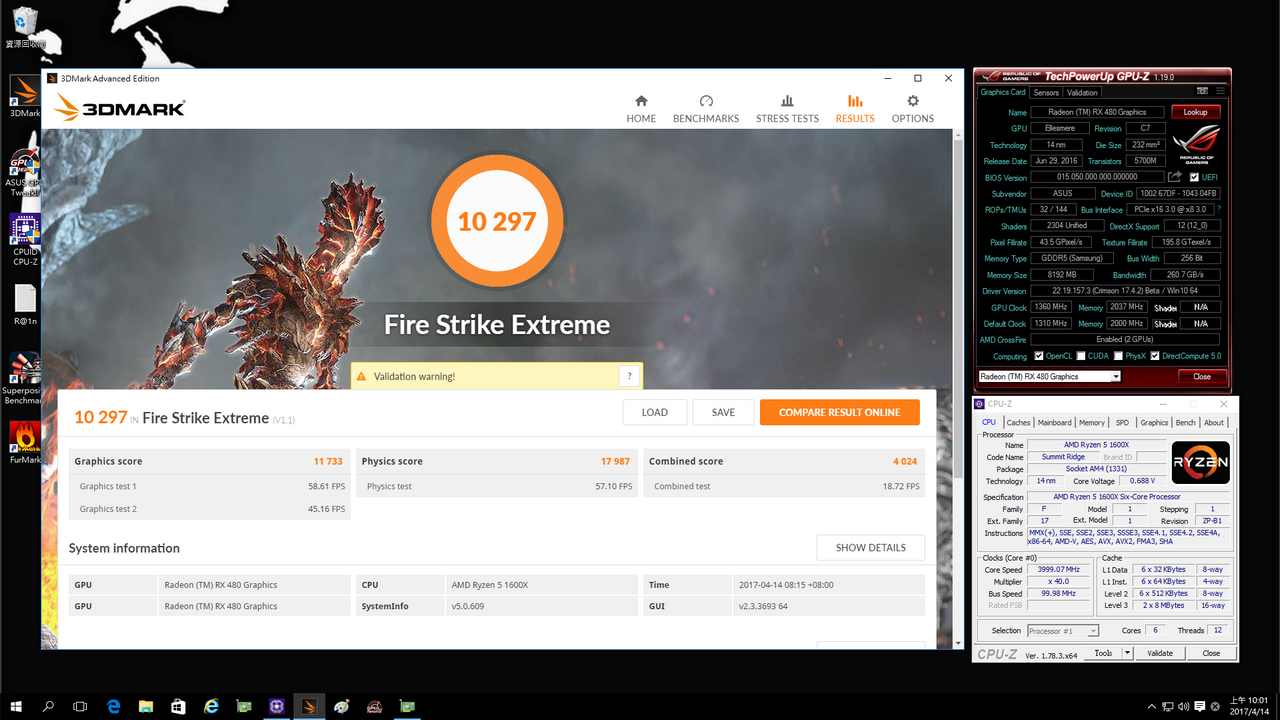Open the BENCHMARKS section in 3DMark

tap(706, 109)
